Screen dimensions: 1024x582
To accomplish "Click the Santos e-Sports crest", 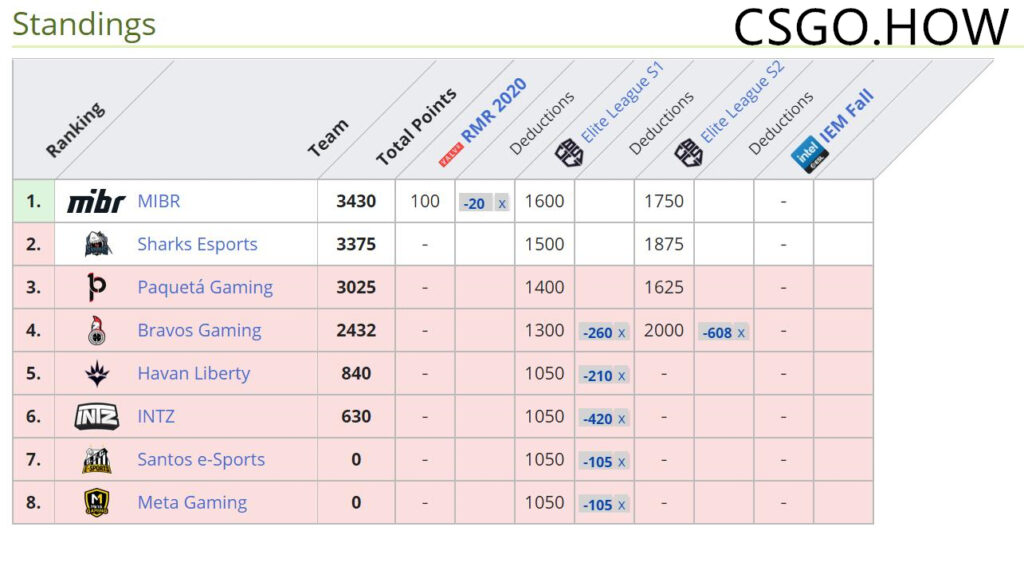I will tap(97, 460).
